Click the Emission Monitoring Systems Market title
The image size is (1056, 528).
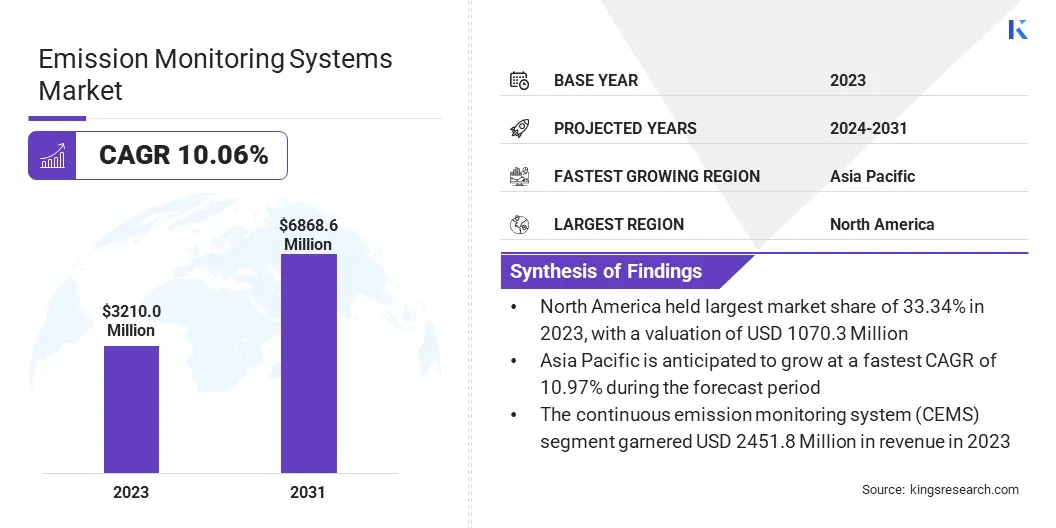tap(215, 74)
